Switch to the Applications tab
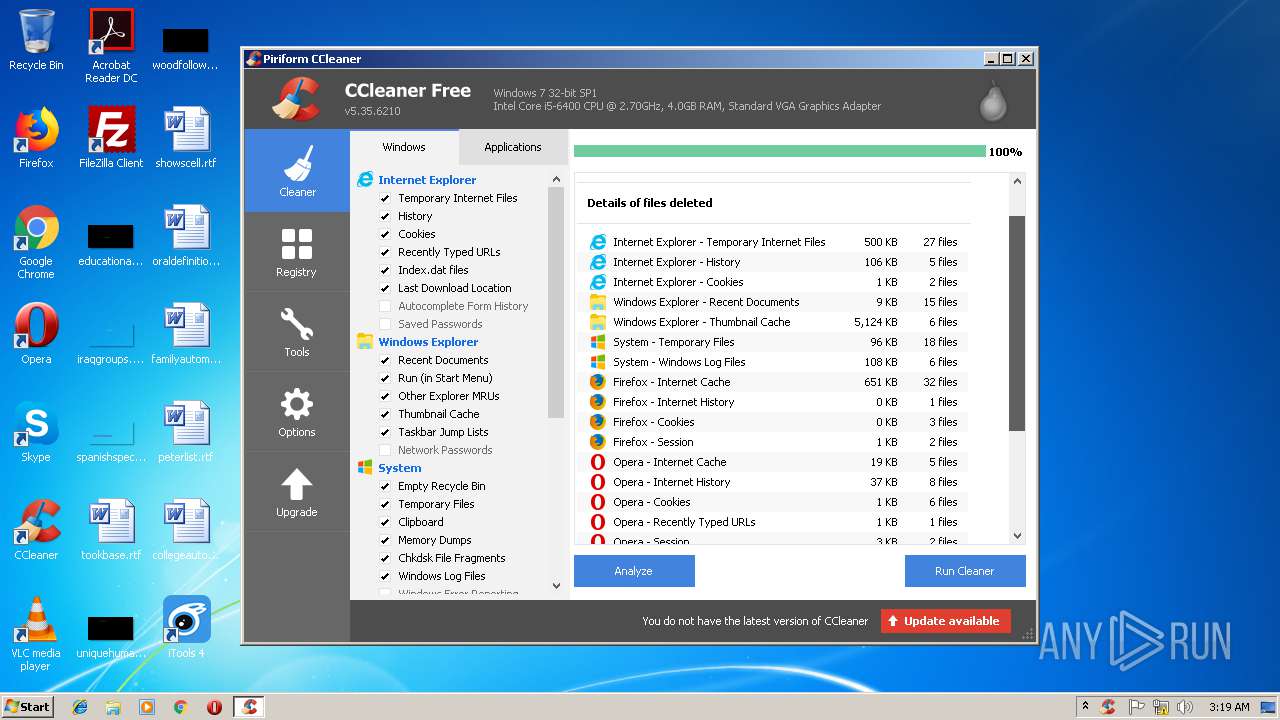Image resolution: width=1280 pixels, height=720 pixels. coord(513,147)
